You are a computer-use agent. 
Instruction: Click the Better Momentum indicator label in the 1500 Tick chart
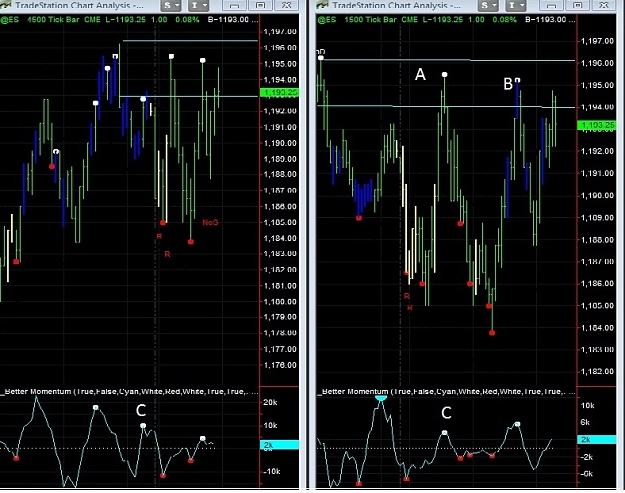(x=445, y=391)
